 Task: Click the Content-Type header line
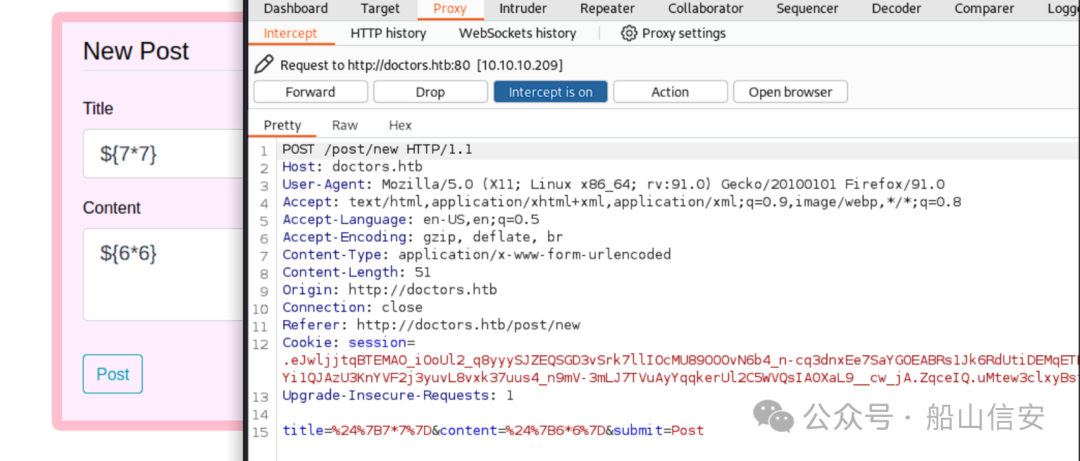477,255
